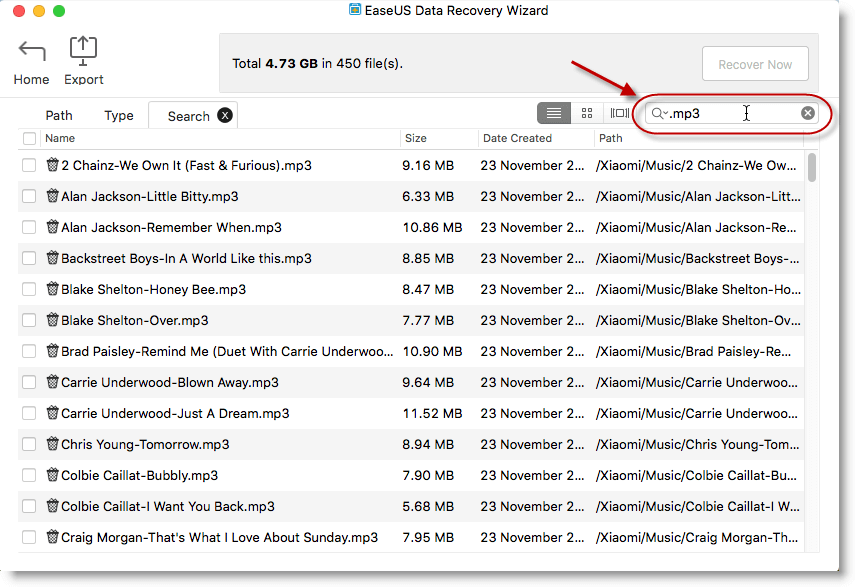Image resolution: width=855 pixels, height=587 pixels.
Task: Check Alan Jackson-Little Bitty.mp3 checkbox
Action: [x=29, y=196]
